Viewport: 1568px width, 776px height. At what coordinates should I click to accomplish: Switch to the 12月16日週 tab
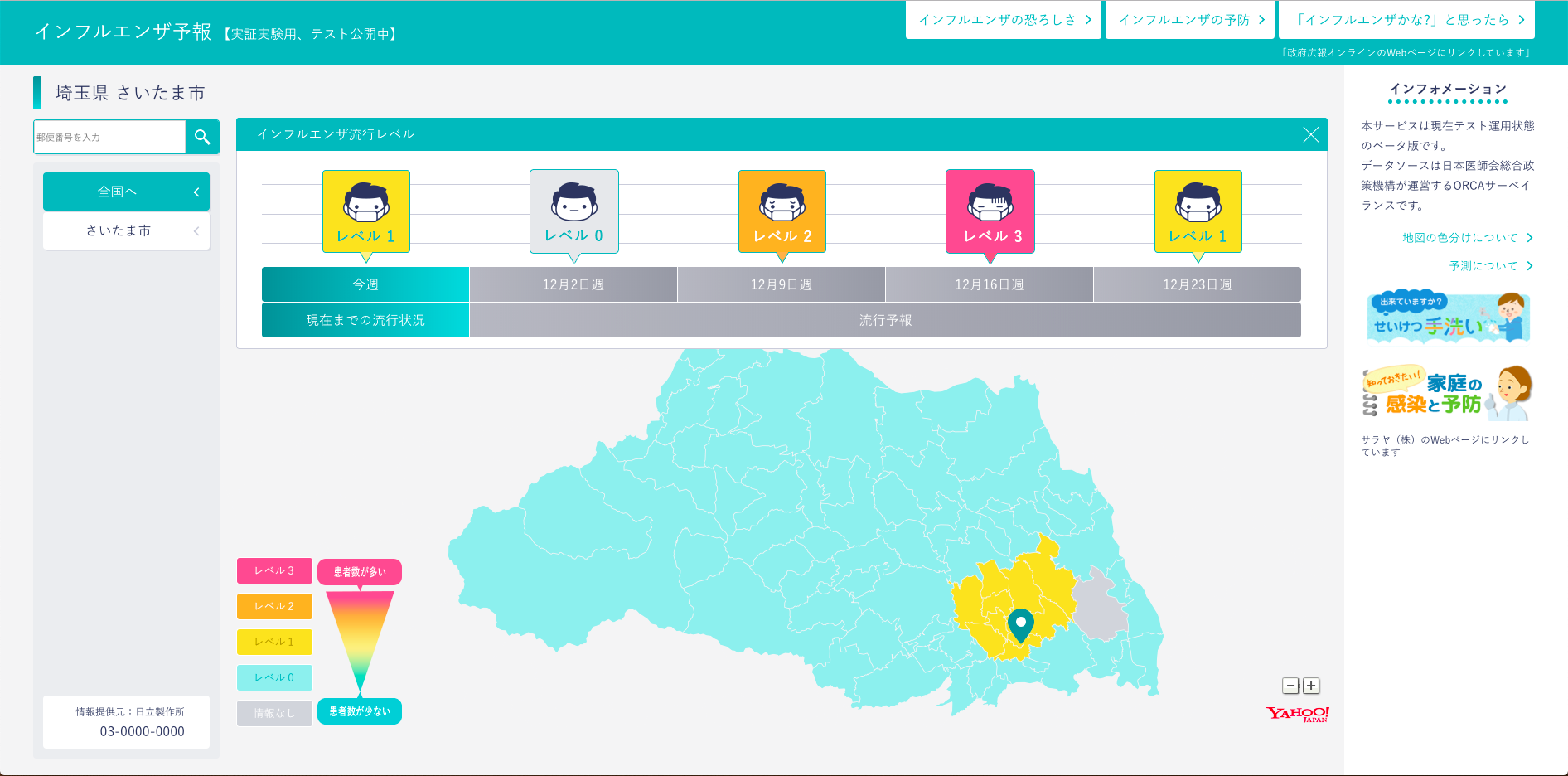click(989, 284)
